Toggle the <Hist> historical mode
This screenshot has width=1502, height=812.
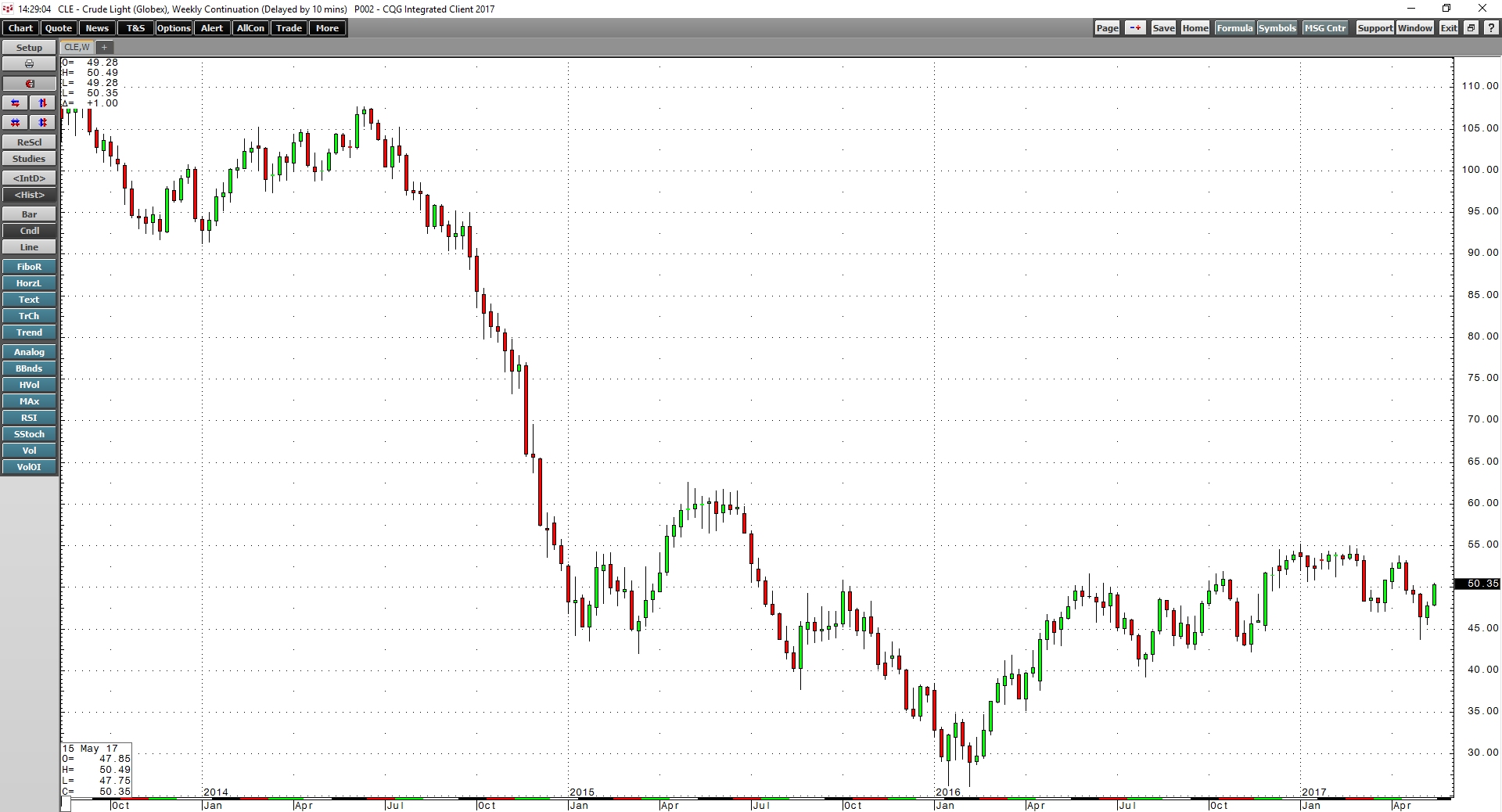click(x=29, y=195)
